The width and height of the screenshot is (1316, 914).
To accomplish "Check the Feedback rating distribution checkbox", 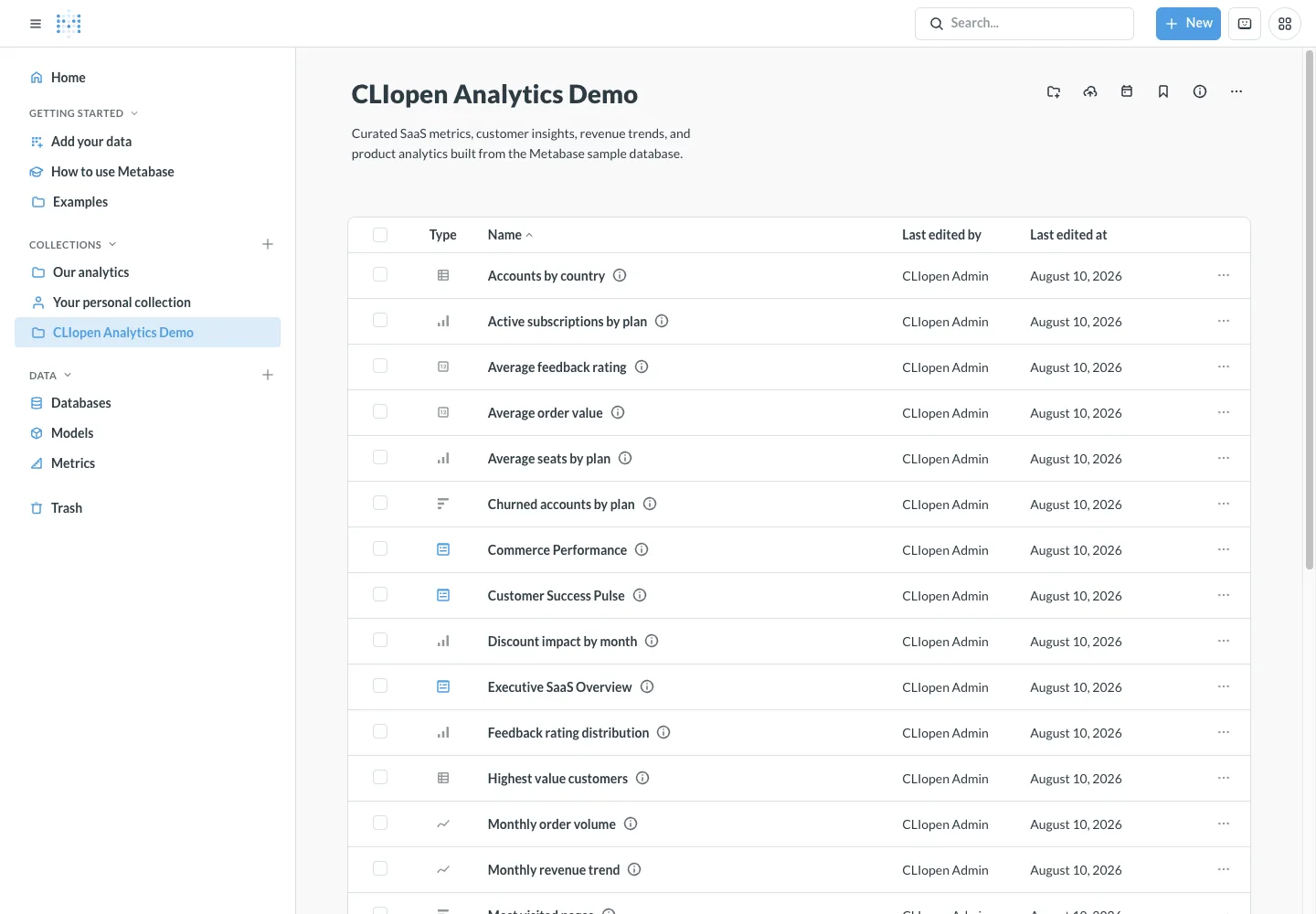I will click(x=380, y=731).
